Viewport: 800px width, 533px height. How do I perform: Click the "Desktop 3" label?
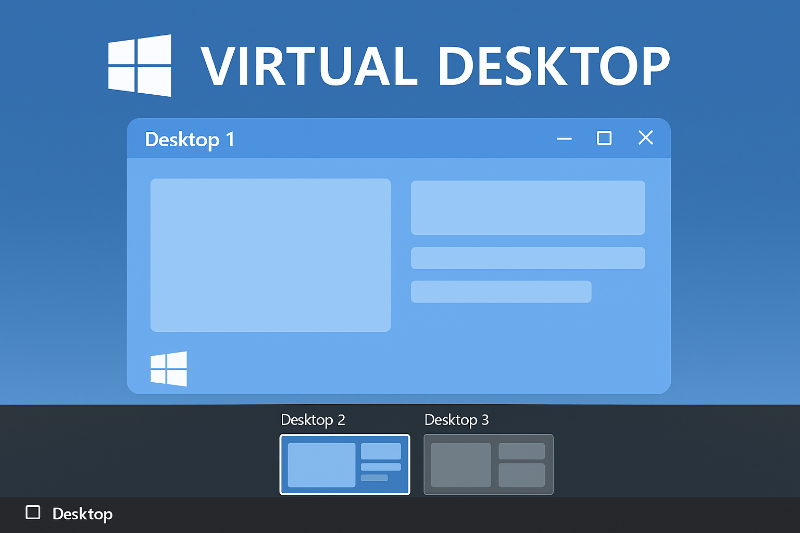click(457, 420)
